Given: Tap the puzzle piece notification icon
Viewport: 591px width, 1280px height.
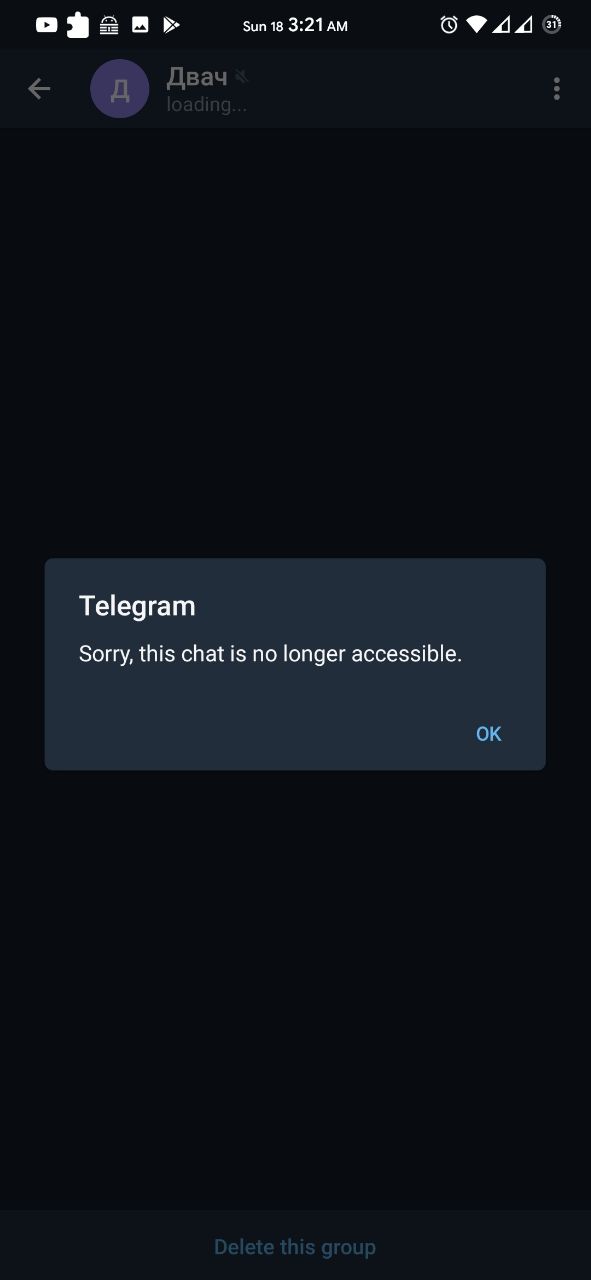Looking at the screenshot, I should [x=78, y=25].
